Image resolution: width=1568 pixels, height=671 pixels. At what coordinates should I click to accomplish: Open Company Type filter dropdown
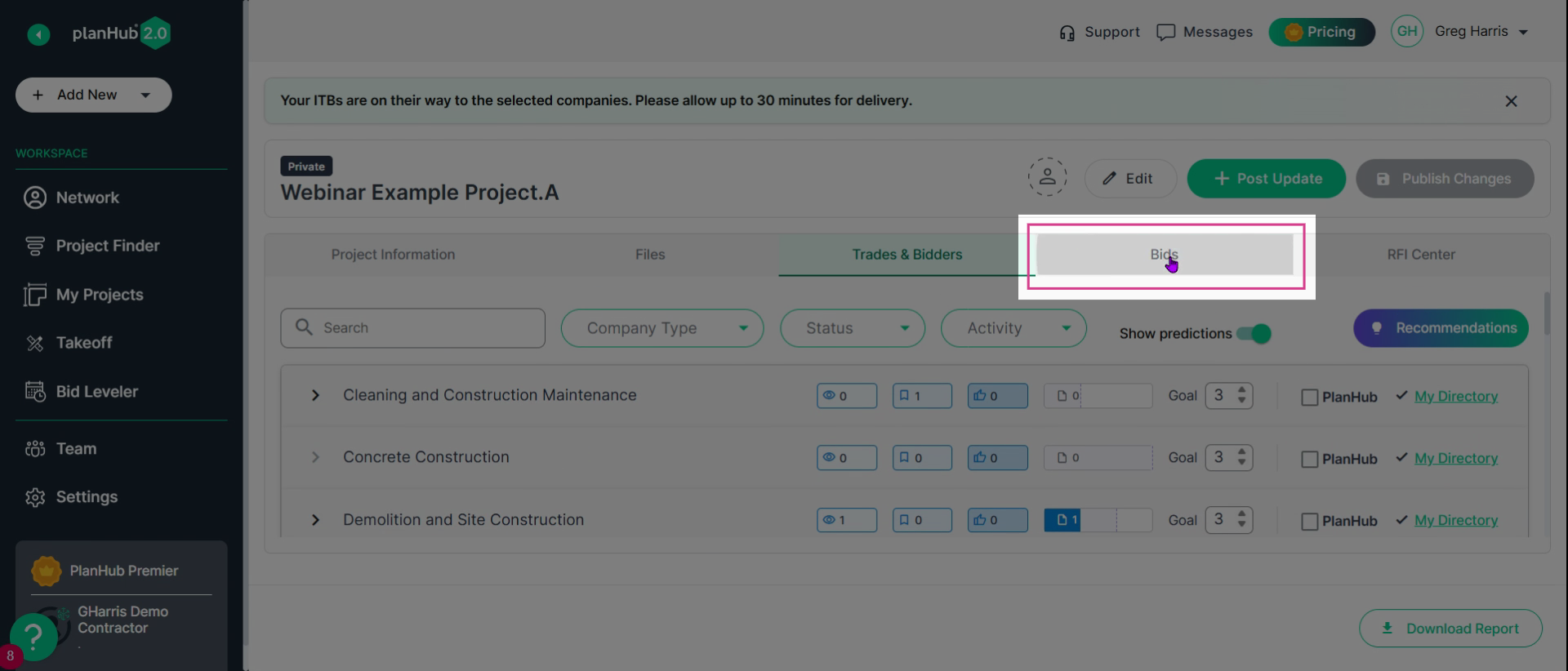(x=662, y=328)
